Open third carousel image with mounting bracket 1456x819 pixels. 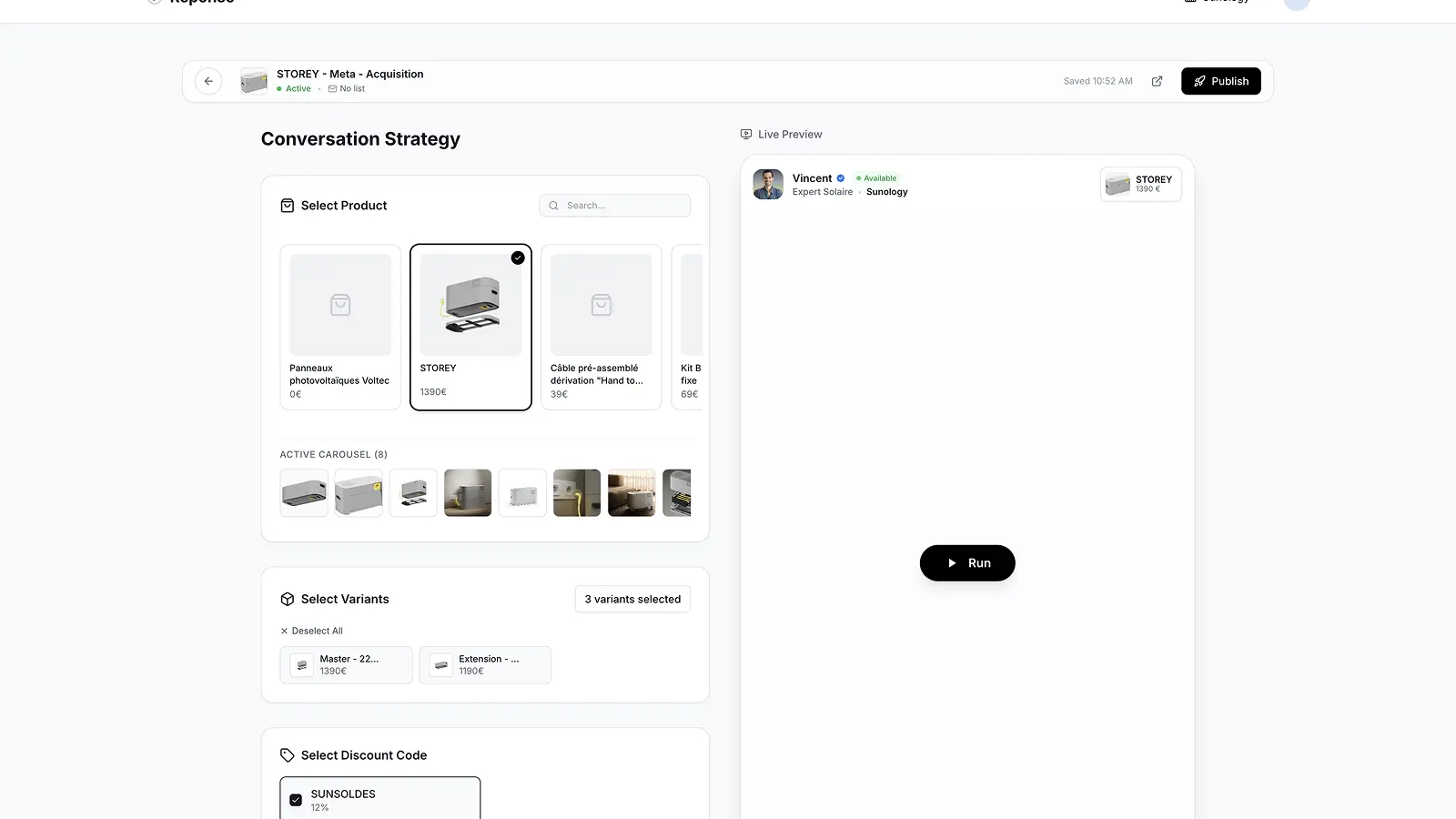pyautogui.click(x=413, y=493)
